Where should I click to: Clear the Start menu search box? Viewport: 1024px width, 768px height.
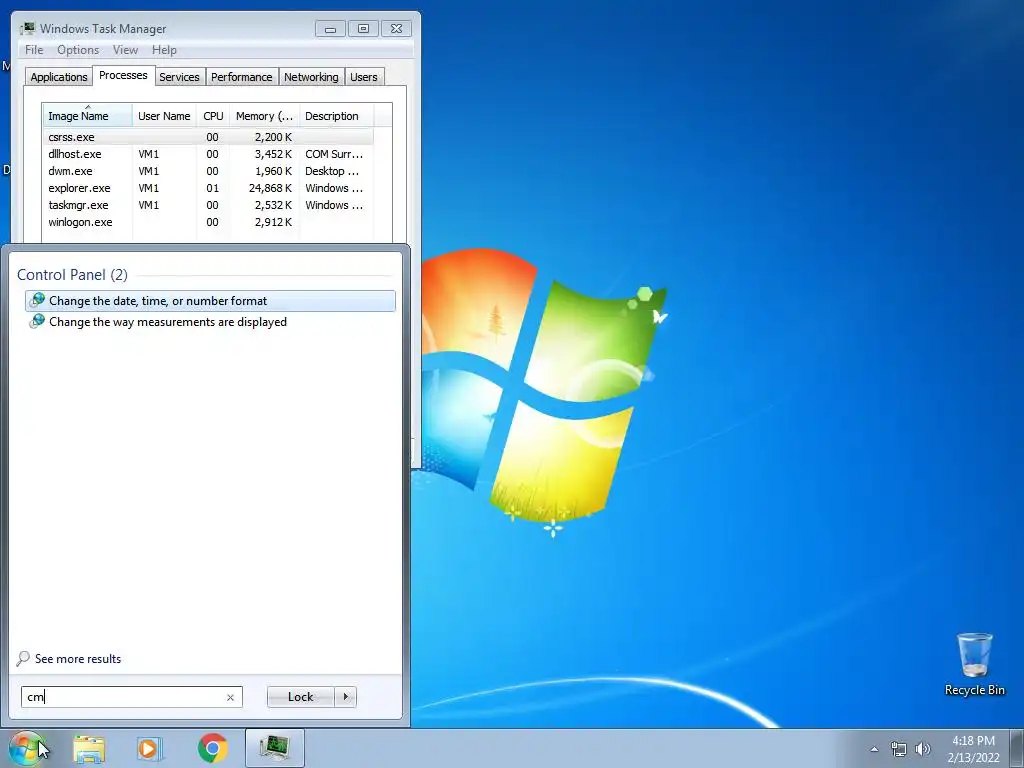pyautogui.click(x=230, y=697)
